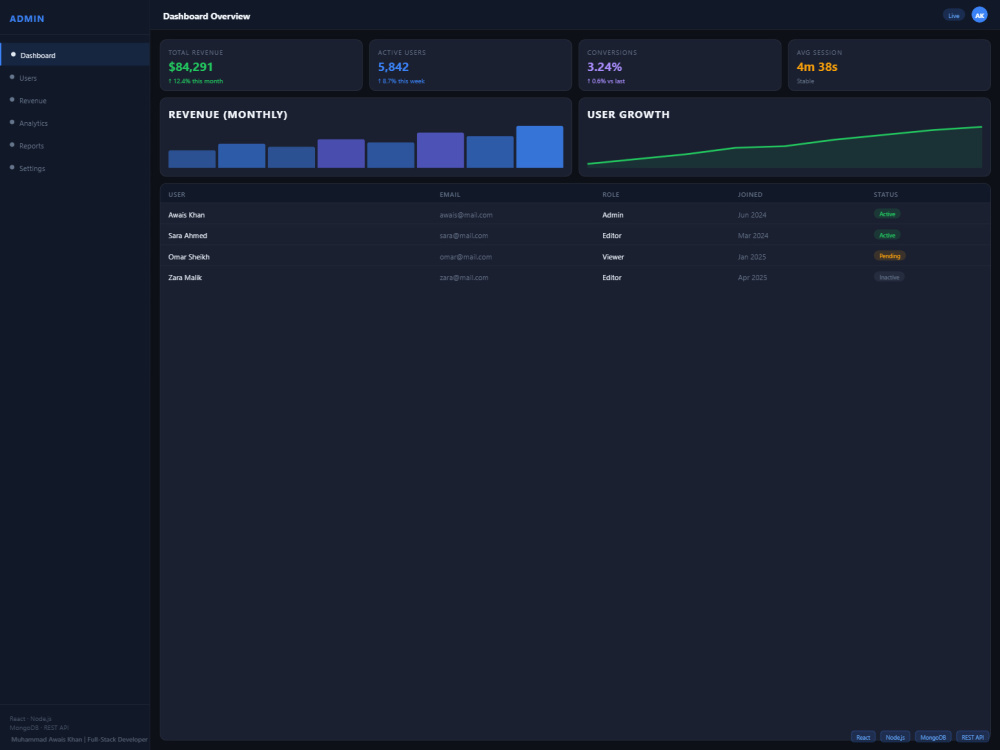This screenshot has height=750, width=1000.
Task: Click the MongoDB tag at bottom right
Action: 933,737
